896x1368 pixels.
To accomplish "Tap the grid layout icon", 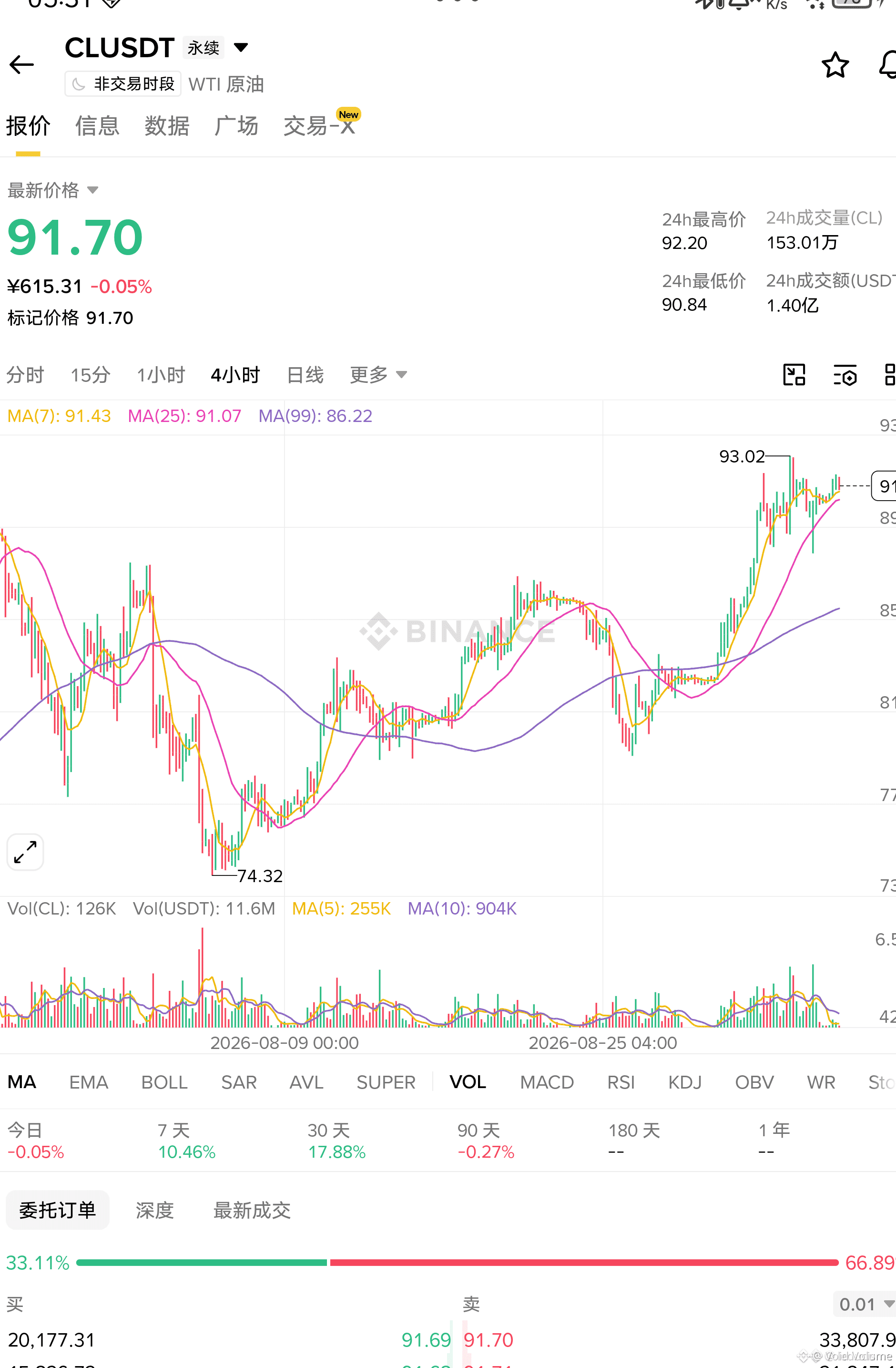I will pos(890,375).
